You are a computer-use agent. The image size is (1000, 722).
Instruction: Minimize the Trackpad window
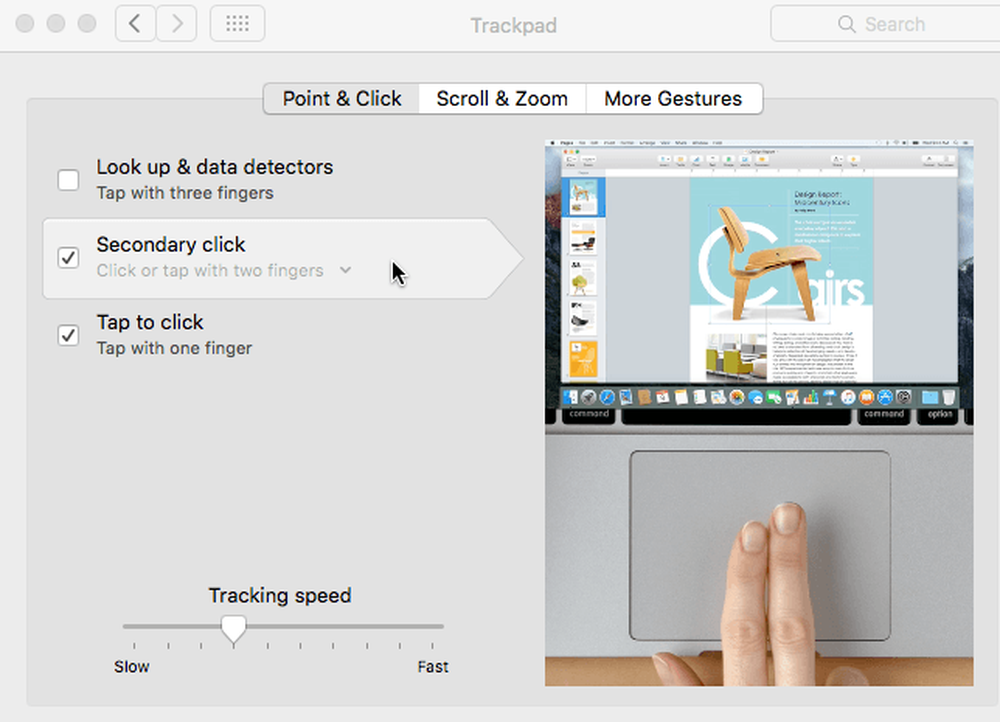tap(56, 24)
